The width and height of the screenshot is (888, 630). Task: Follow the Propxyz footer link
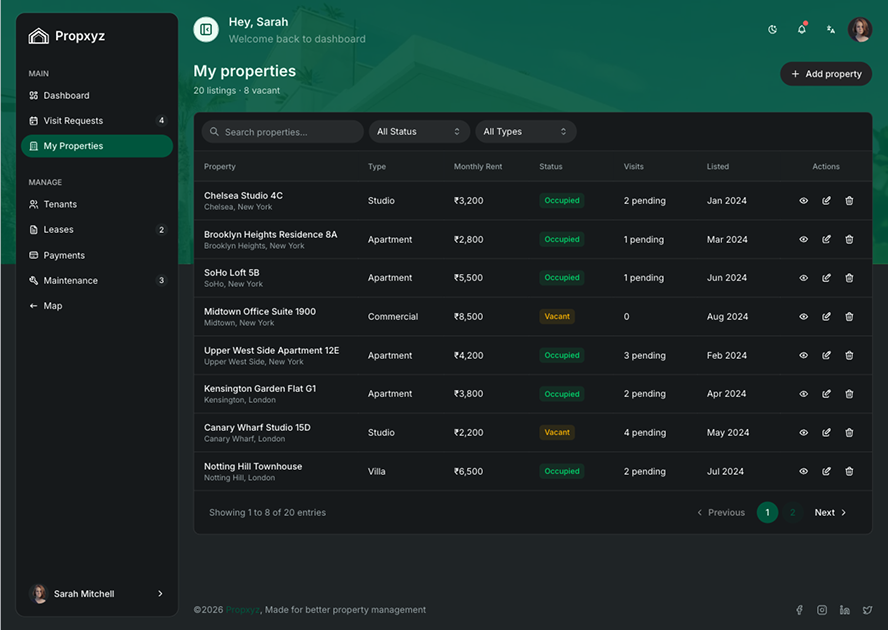[242, 610]
